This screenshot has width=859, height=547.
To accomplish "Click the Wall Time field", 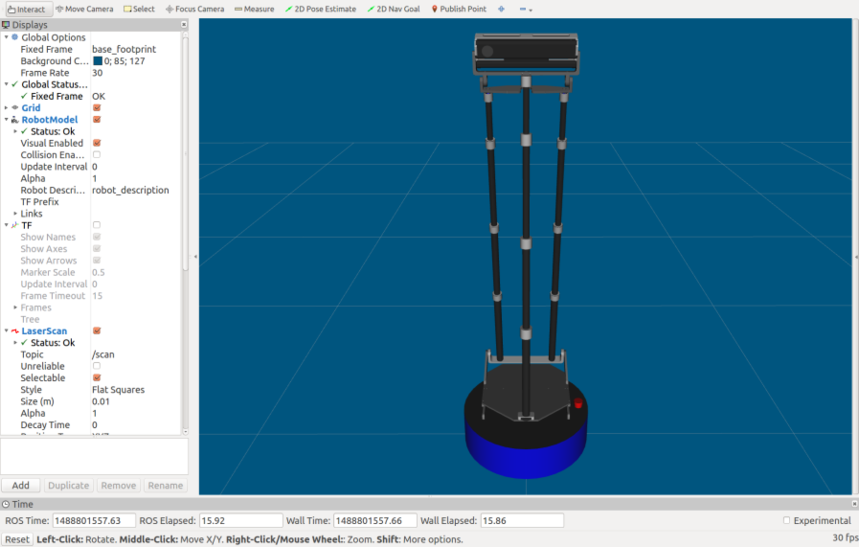I will pyautogui.click(x=375, y=521).
